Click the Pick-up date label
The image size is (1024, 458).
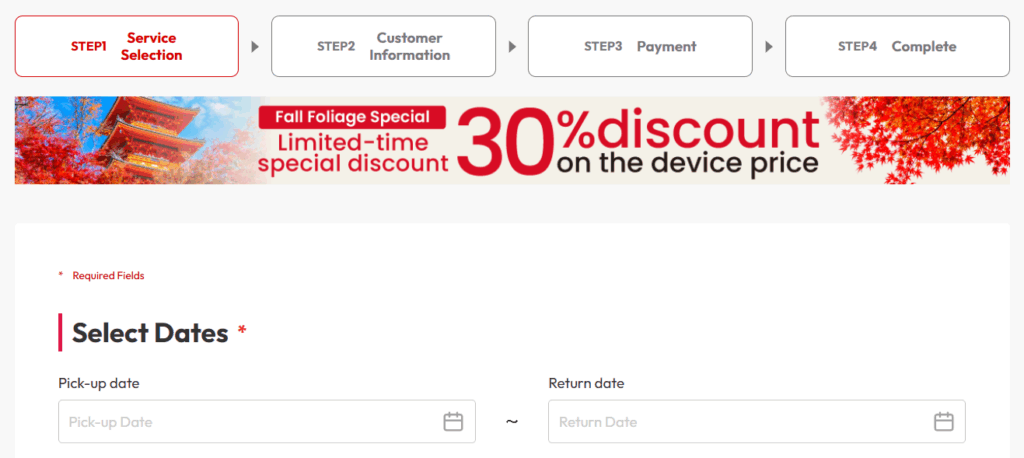pos(99,383)
